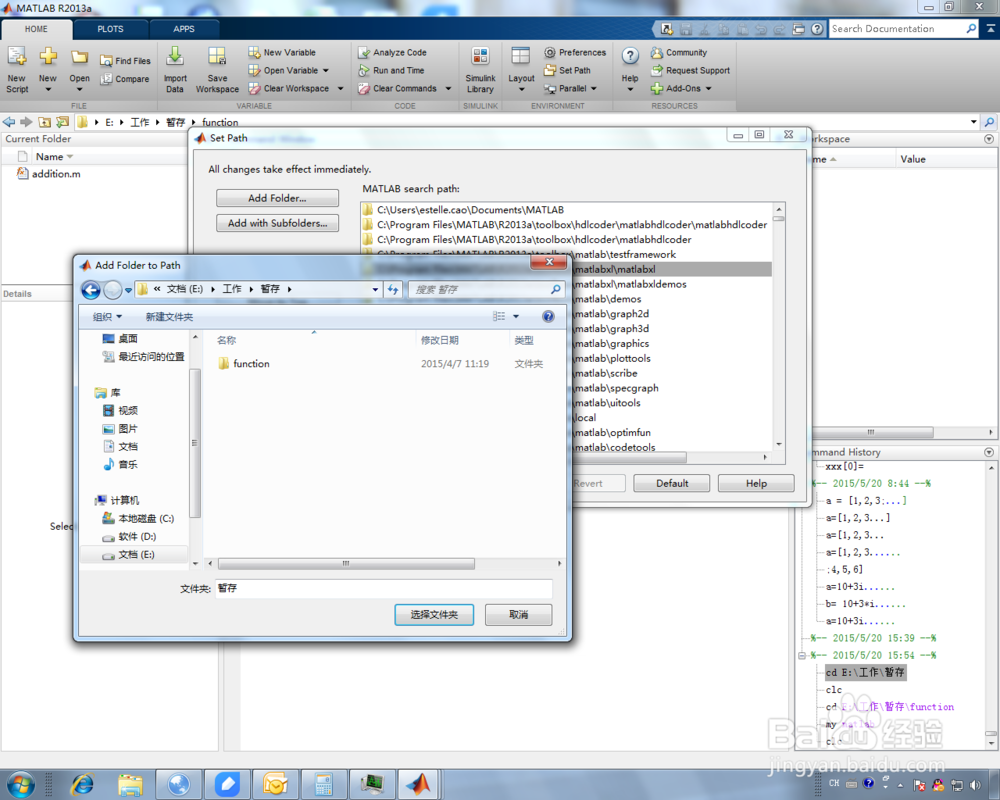The height and width of the screenshot is (800, 1000).
Task: Click the Help button in Set Path
Action: [x=756, y=484]
